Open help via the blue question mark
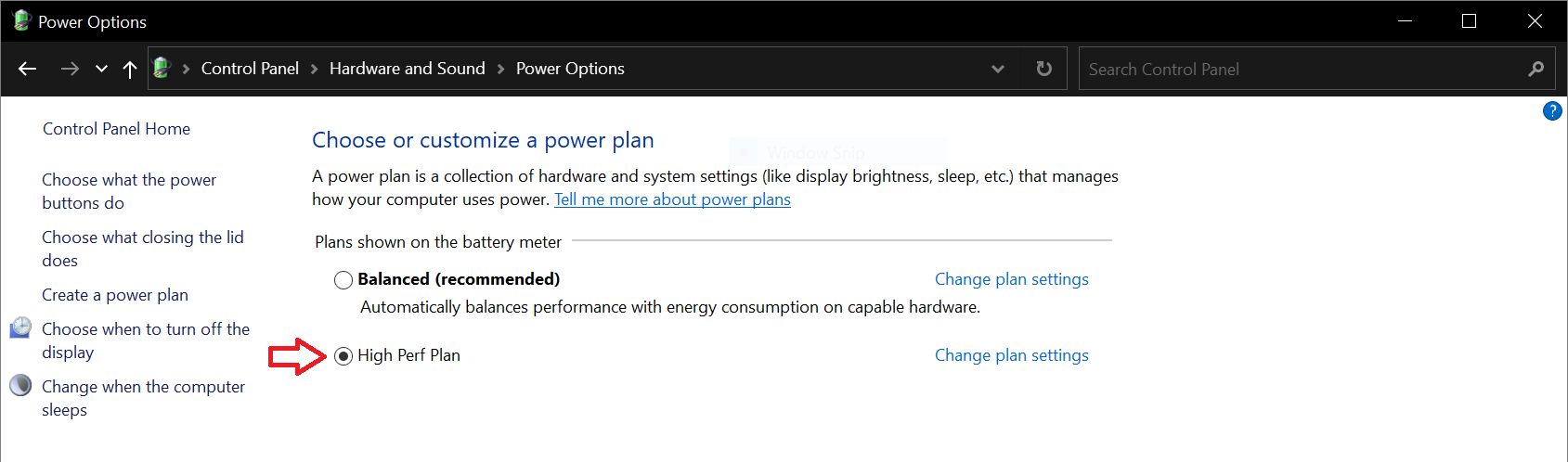The image size is (1568, 462). pos(1552,111)
